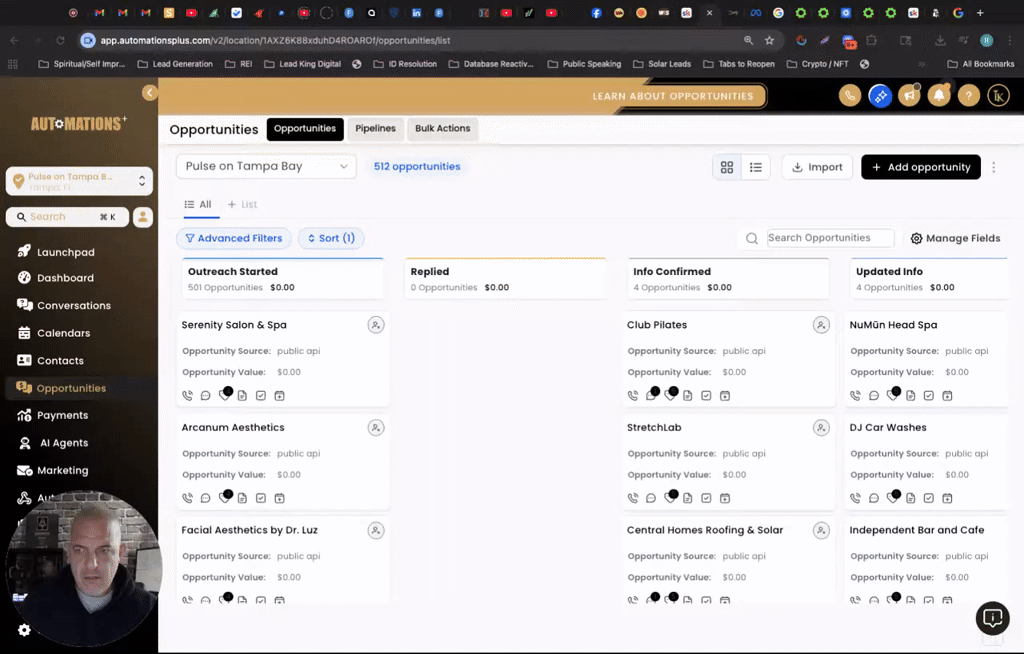Open the task checkbox icon on StretchLab card
The image size is (1024, 654).
coord(706,498)
